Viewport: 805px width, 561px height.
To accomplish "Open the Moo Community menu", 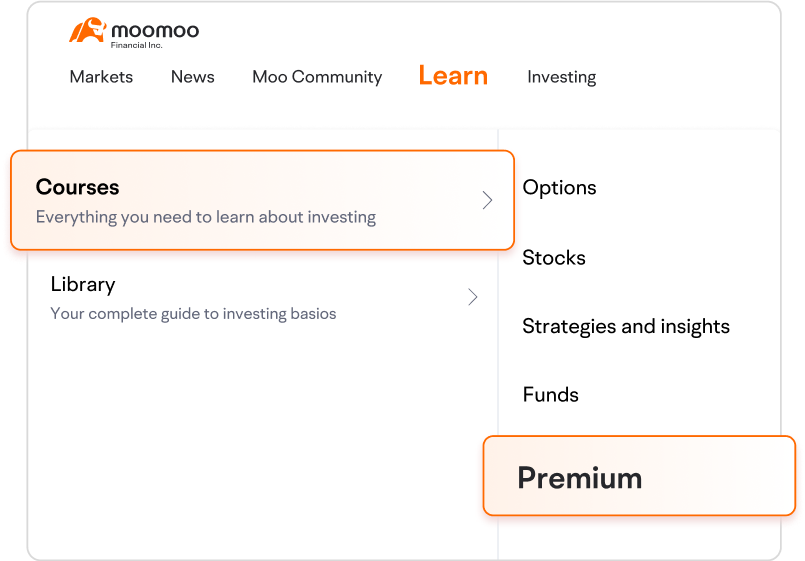I will 317,77.
